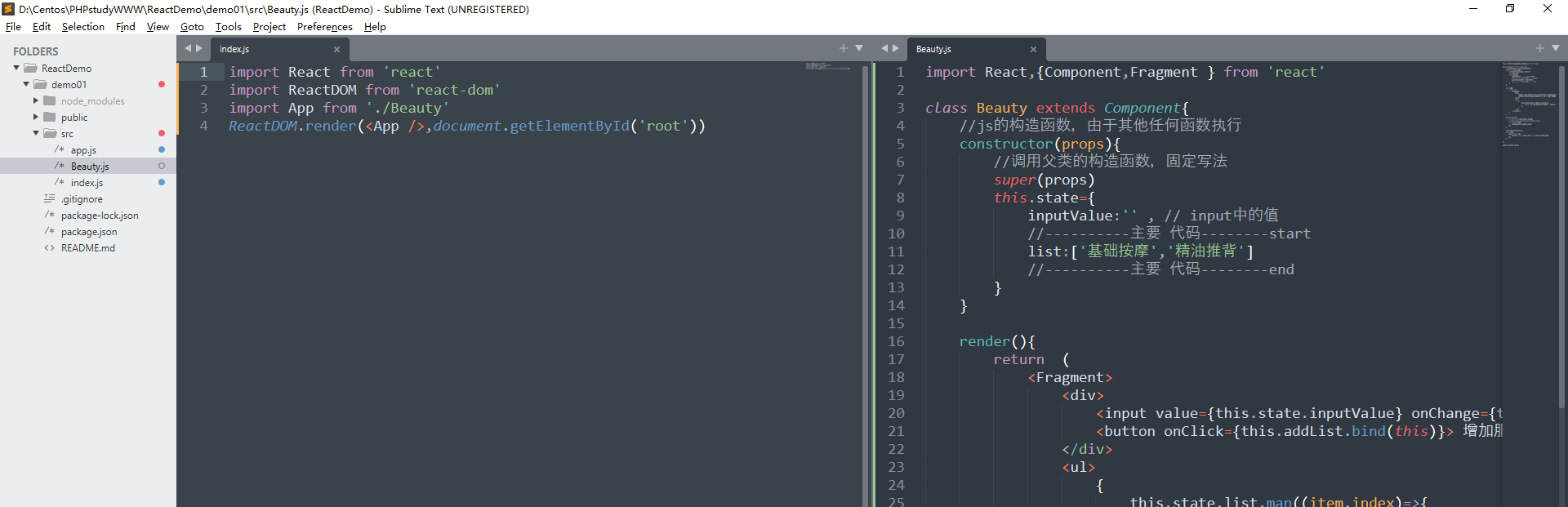The height and width of the screenshot is (507, 1568).
Task: Click the src folder icon
Action: coord(50,133)
